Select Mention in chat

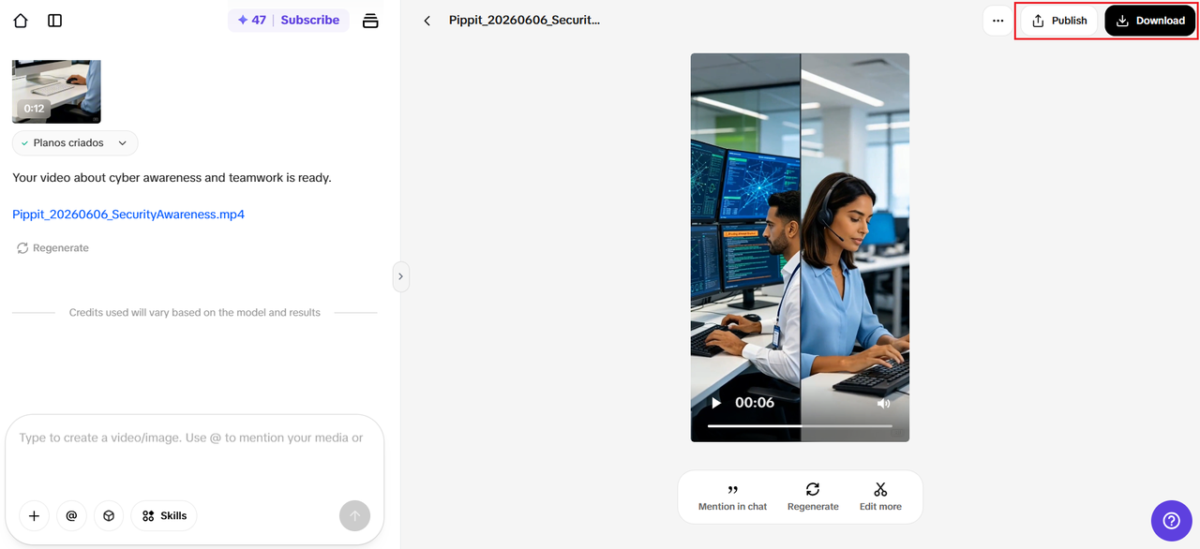coord(733,497)
